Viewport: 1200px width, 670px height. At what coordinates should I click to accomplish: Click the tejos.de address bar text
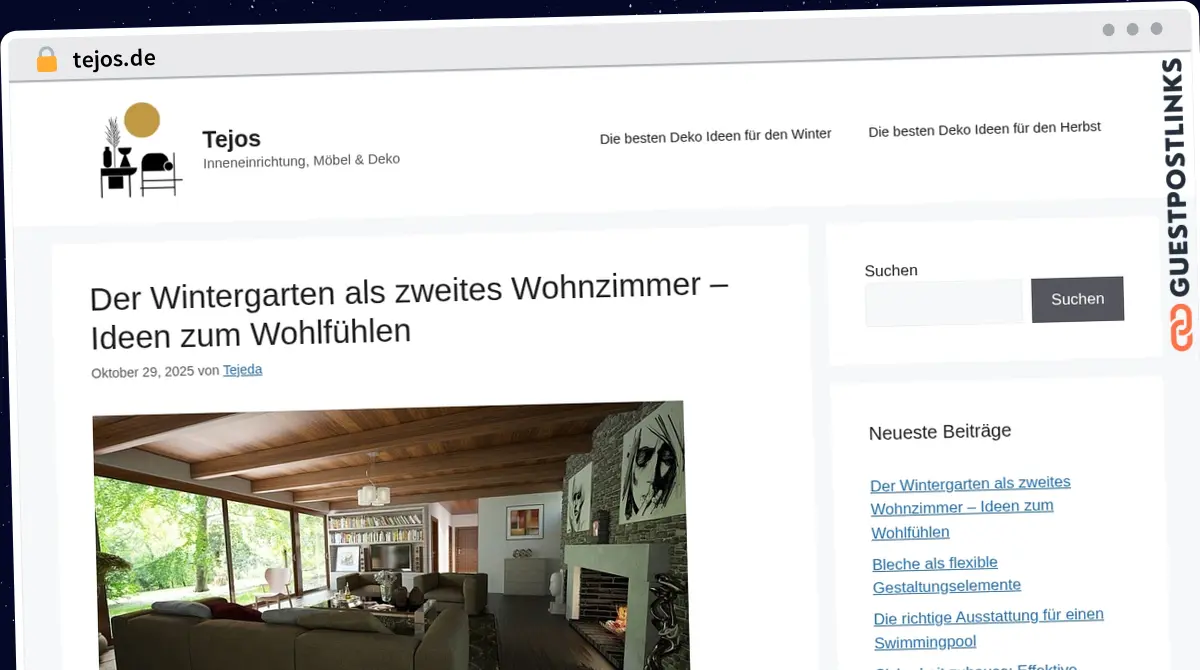click(114, 59)
